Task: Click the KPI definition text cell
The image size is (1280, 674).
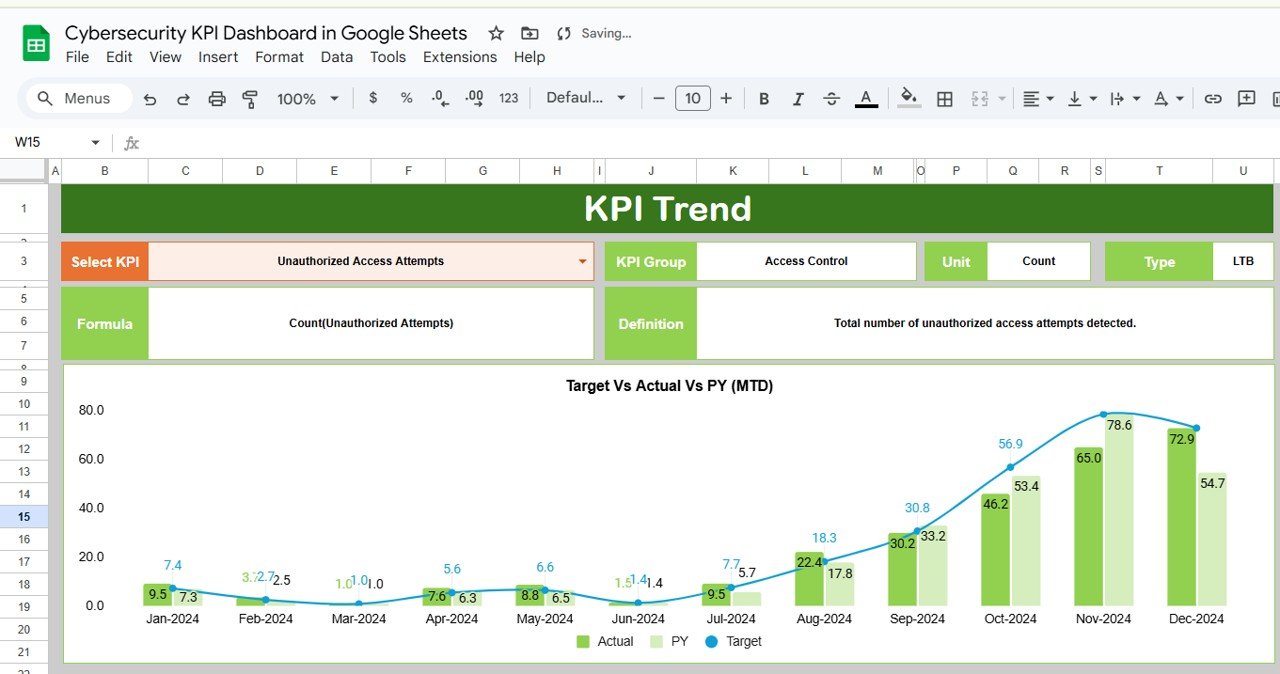Action: click(985, 323)
